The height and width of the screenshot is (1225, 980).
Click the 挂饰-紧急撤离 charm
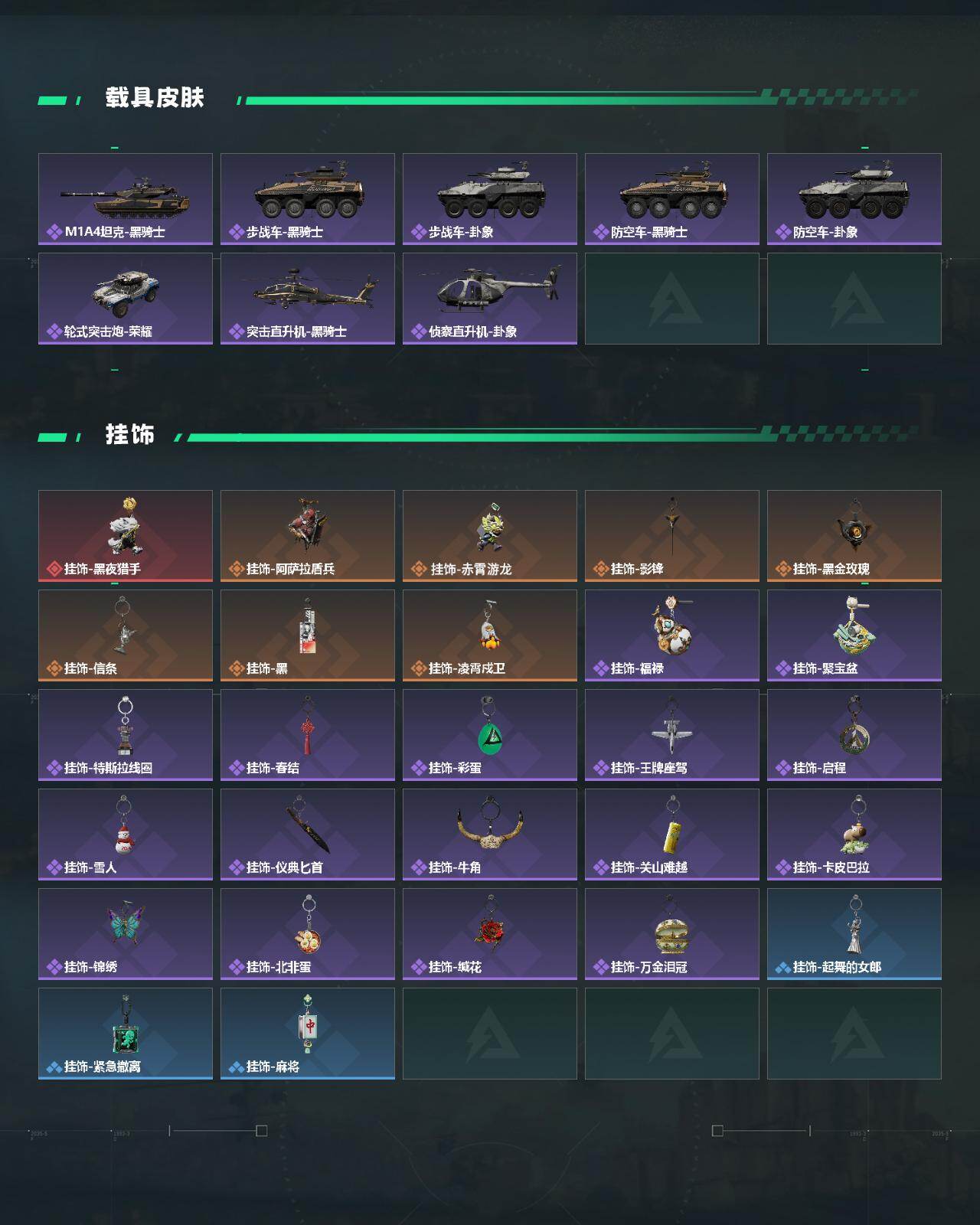(126, 1034)
